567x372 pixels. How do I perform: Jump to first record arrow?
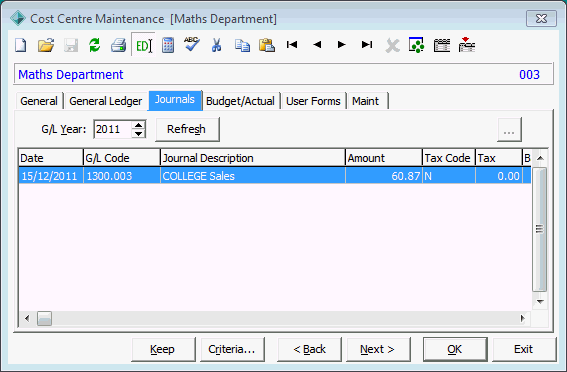tap(292, 44)
